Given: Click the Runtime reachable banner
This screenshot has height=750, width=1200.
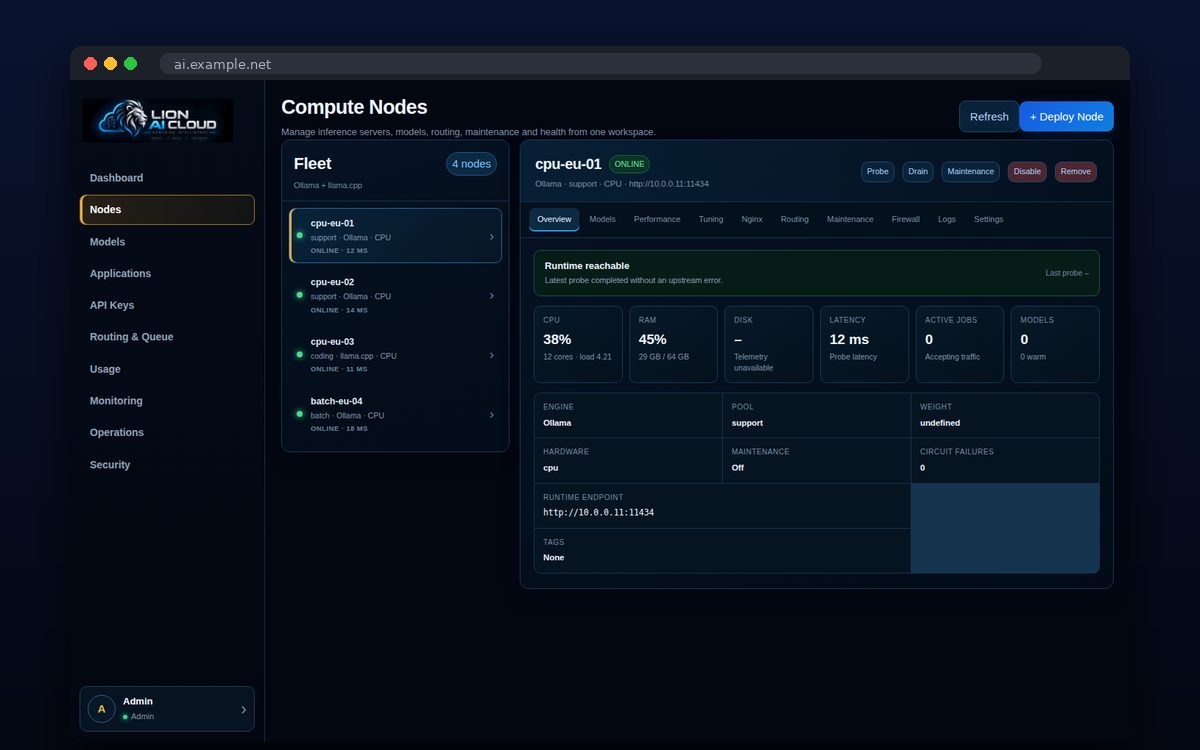Looking at the screenshot, I should point(817,273).
